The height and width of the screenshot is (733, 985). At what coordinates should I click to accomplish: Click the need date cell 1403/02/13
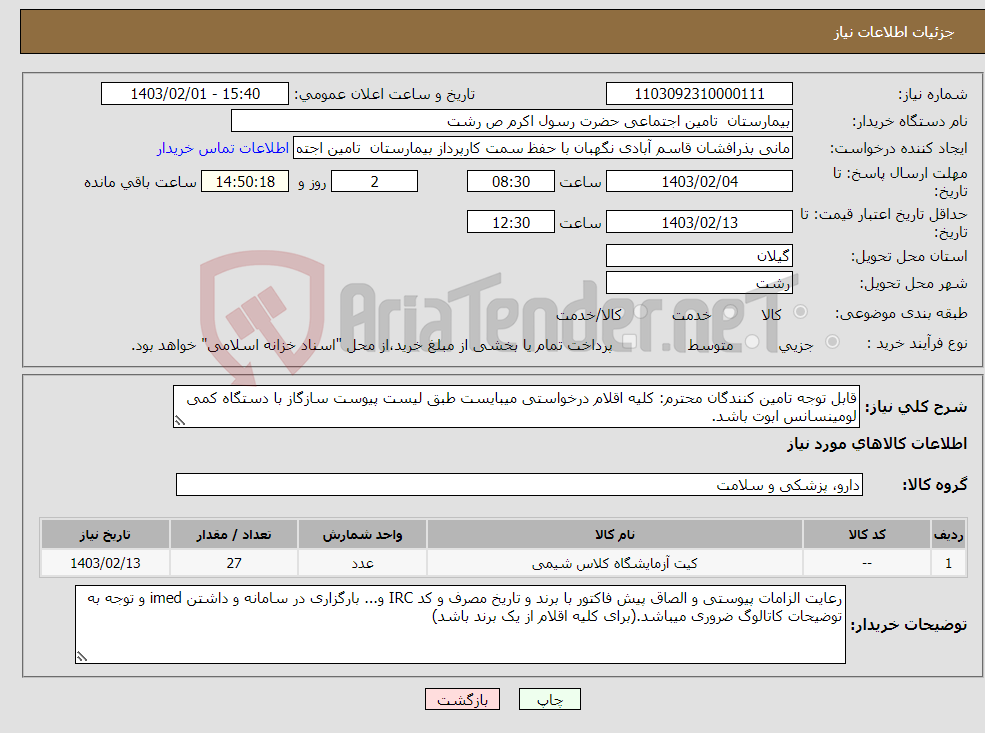coord(105,563)
